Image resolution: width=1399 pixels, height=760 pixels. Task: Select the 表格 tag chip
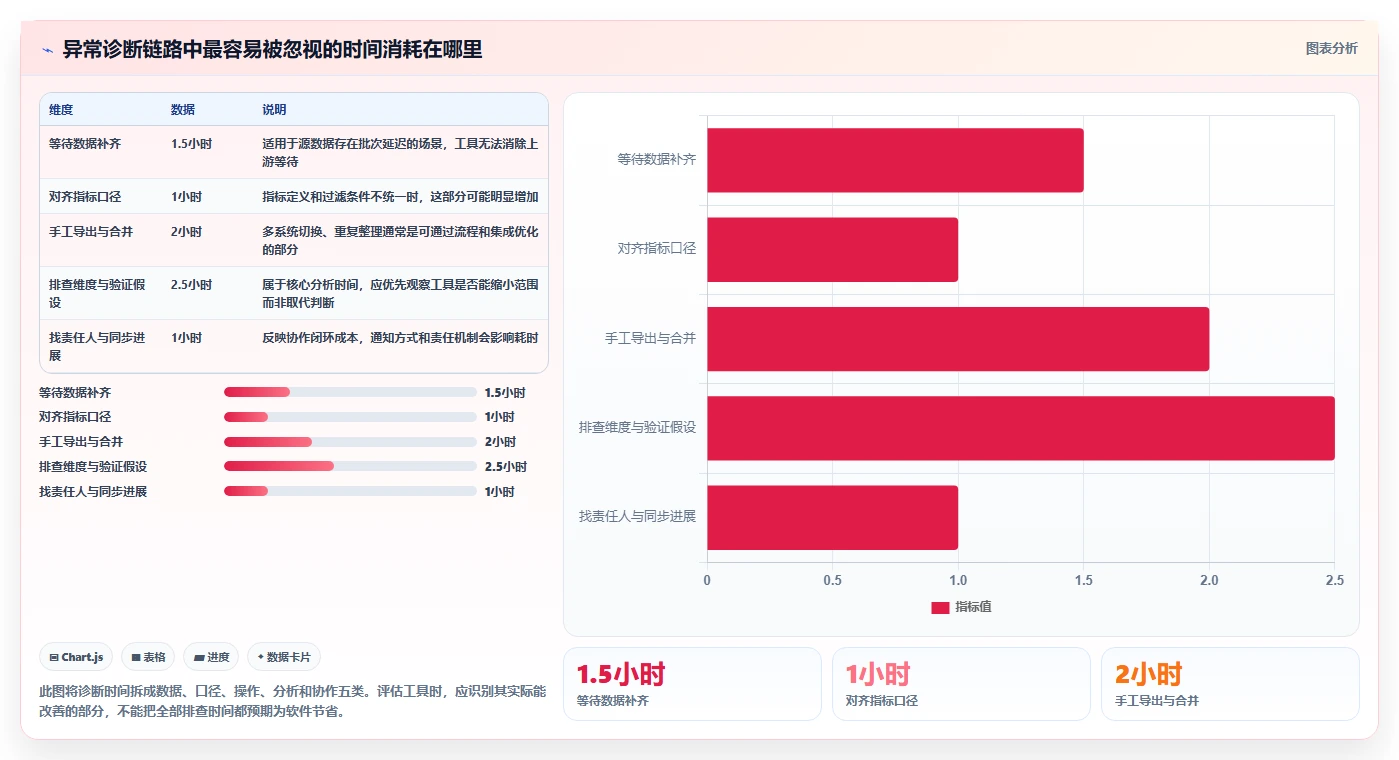[x=148, y=657]
